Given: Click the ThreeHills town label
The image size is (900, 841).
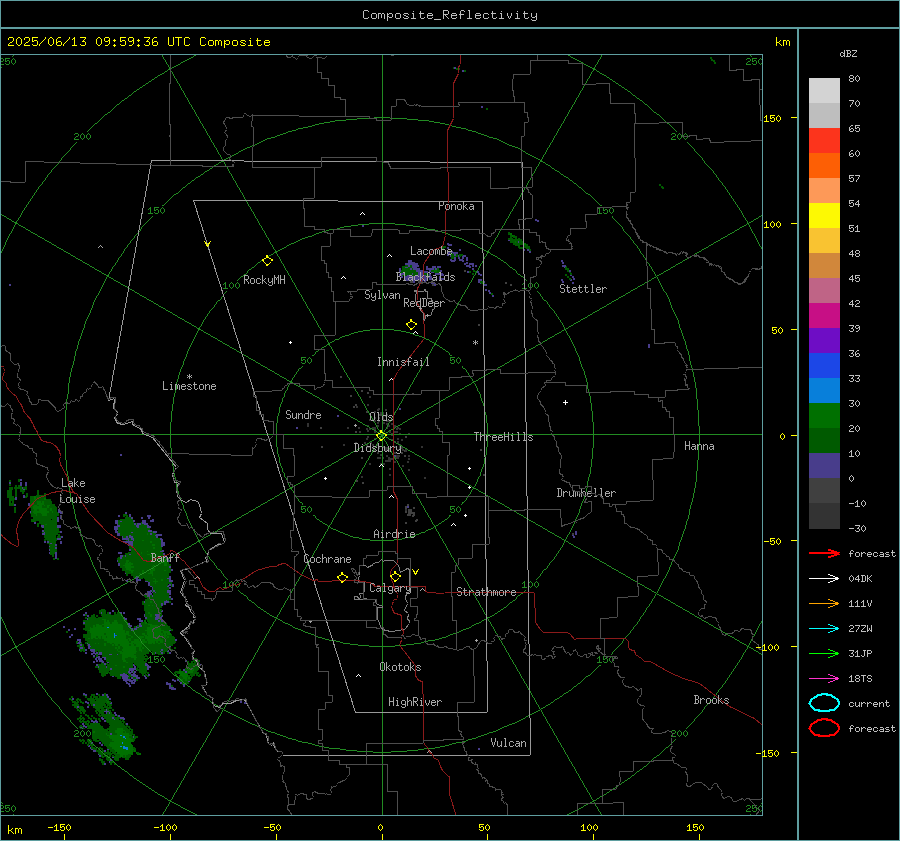Looking at the screenshot, I should pyautogui.click(x=503, y=437).
